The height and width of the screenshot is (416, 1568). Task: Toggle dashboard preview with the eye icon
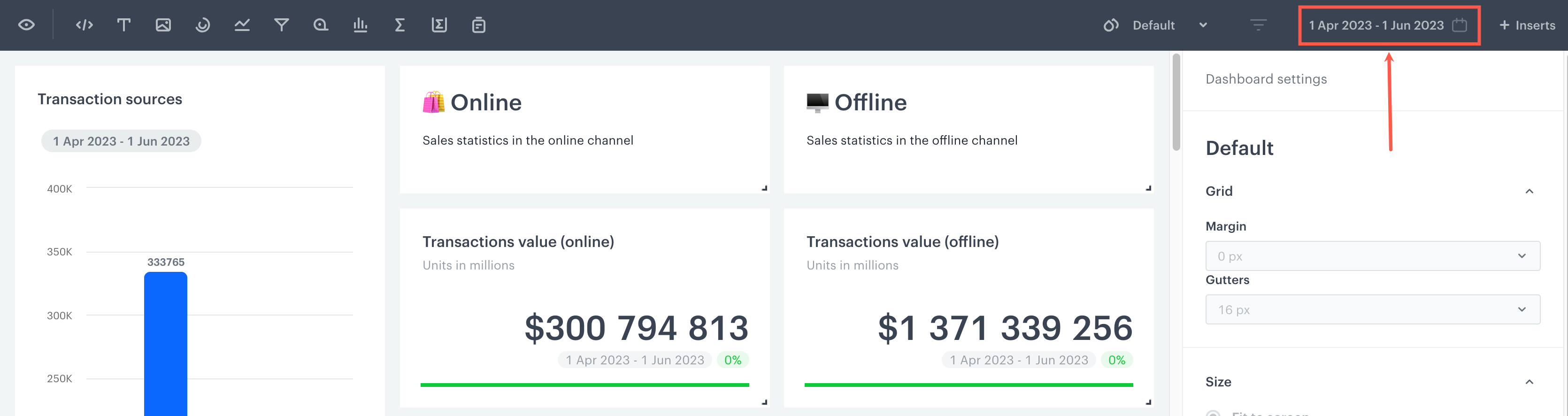coord(26,25)
